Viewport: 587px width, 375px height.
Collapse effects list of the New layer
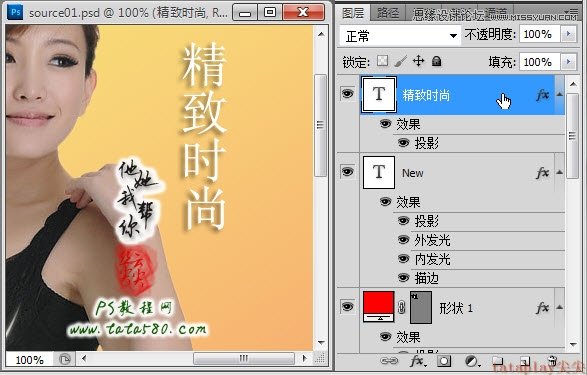[x=559, y=173]
